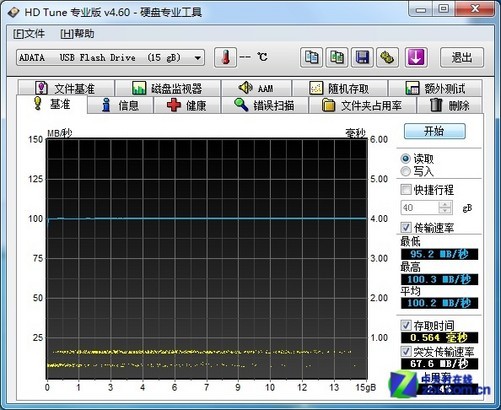Click the 67.6 MB/秒 burst rate value
501x410 pixels.
coord(439,363)
